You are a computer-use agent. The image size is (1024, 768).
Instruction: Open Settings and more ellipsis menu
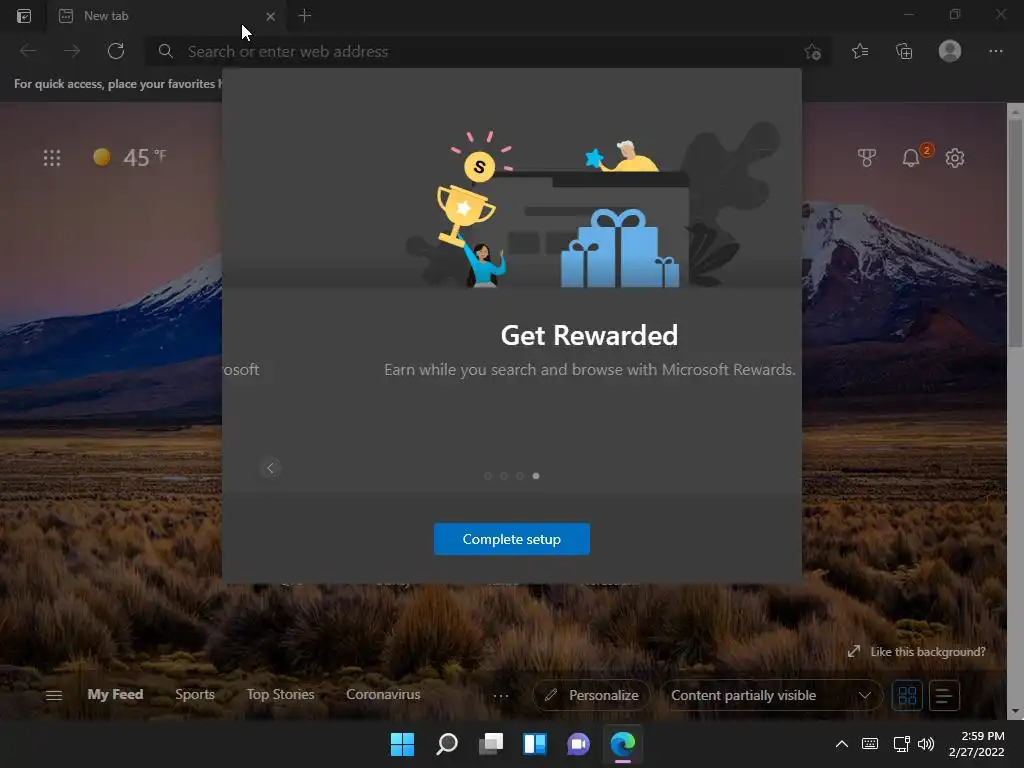[x=995, y=51]
